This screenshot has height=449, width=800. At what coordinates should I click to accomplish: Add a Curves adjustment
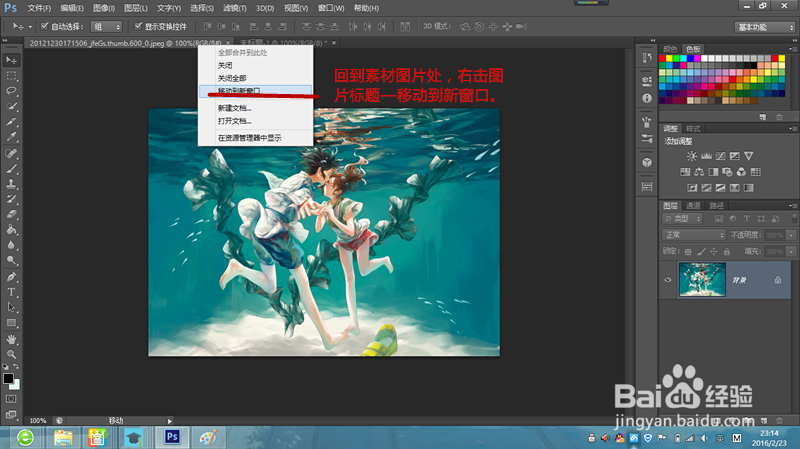[720, 156]
